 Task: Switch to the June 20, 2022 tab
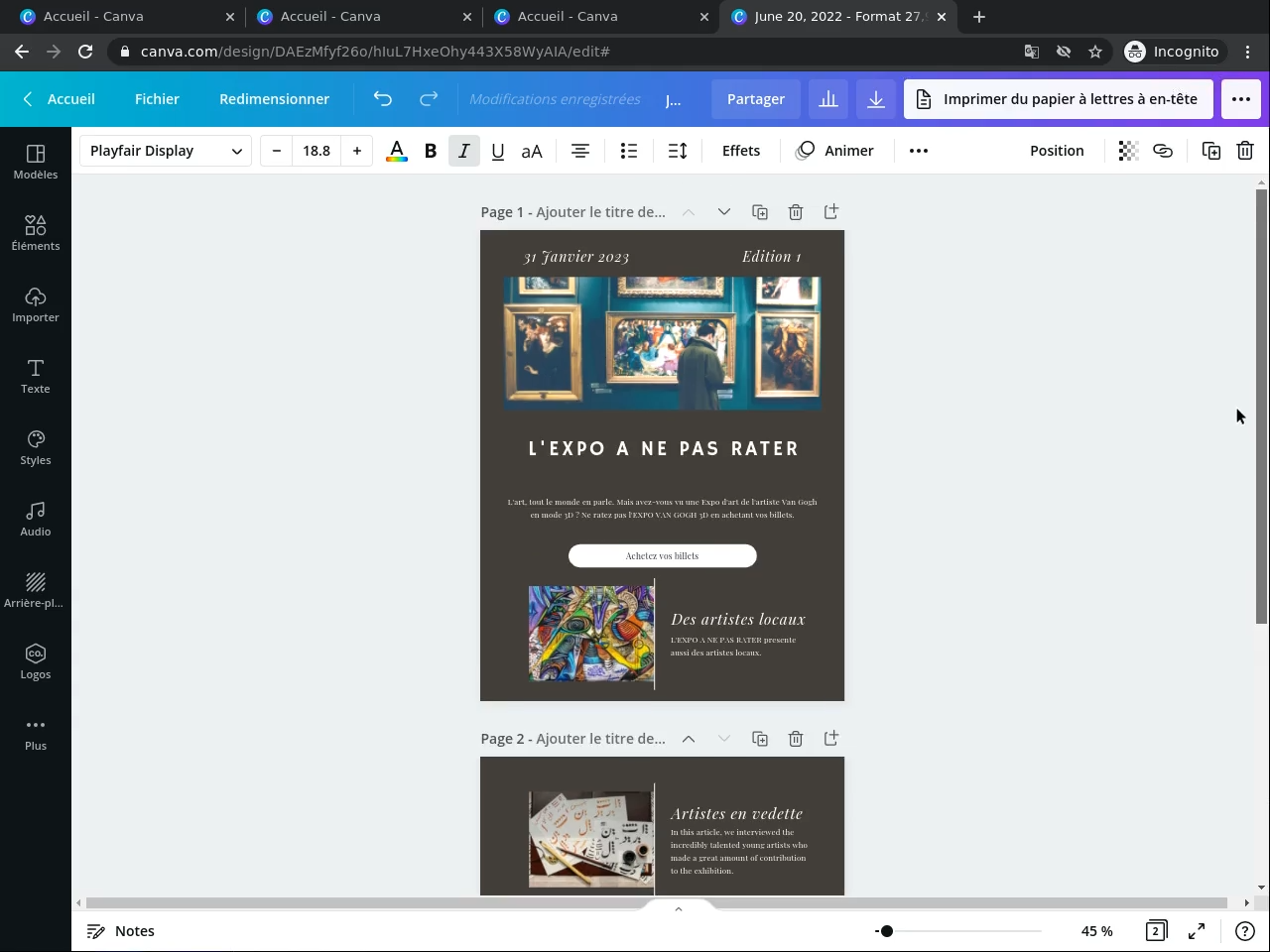coord(839,17)
